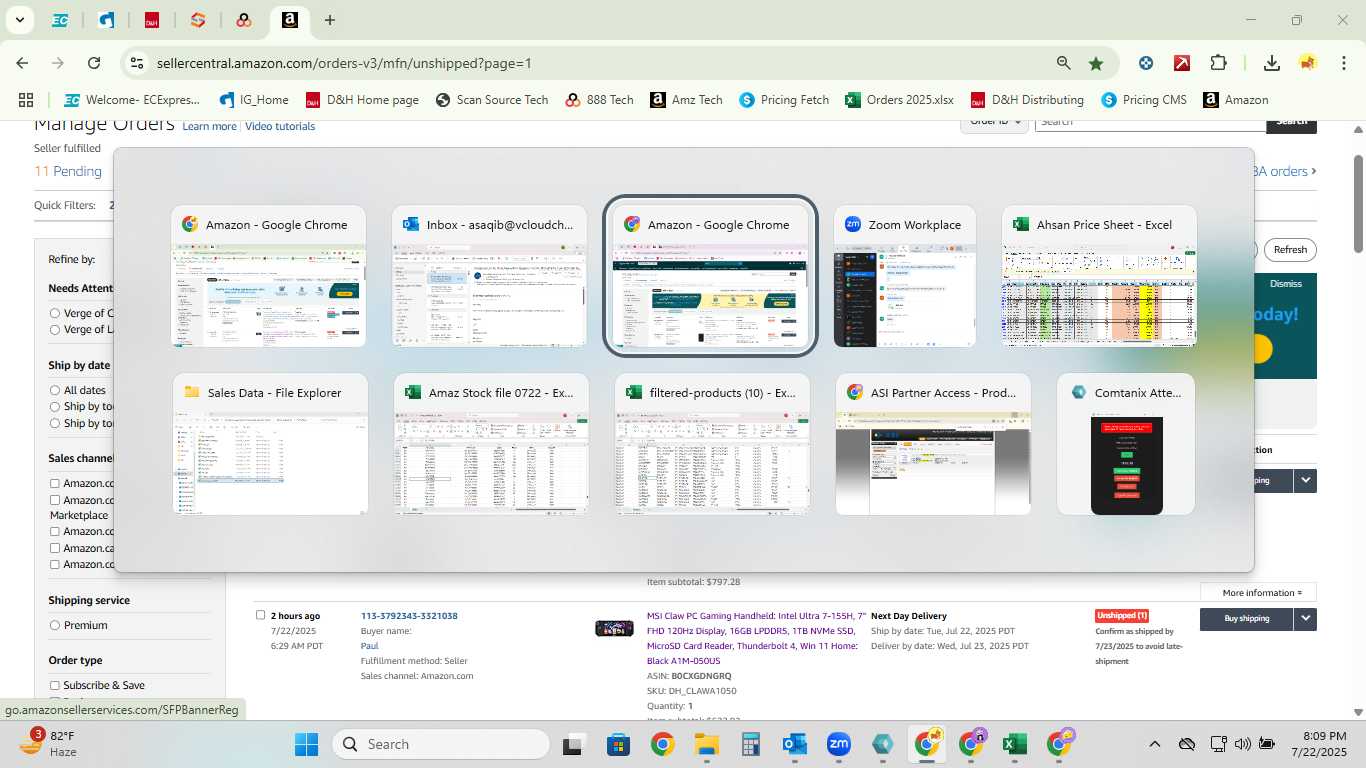Open the Pricing Fetch bookmark
The width and height of the screenshot is (1366, 768).
tap(784, 100)
